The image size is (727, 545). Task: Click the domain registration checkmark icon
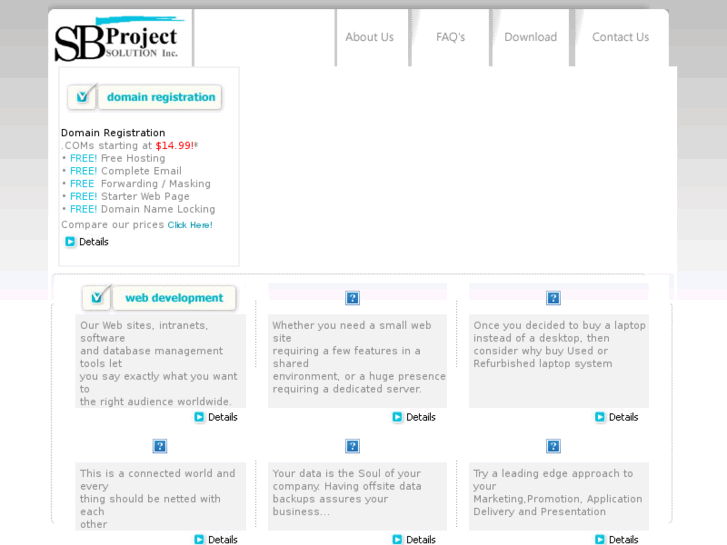click(x=83, y=96)
